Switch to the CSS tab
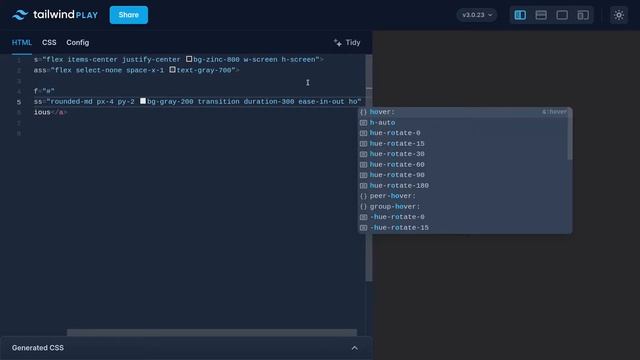640x360 pixels. point(49,42)
